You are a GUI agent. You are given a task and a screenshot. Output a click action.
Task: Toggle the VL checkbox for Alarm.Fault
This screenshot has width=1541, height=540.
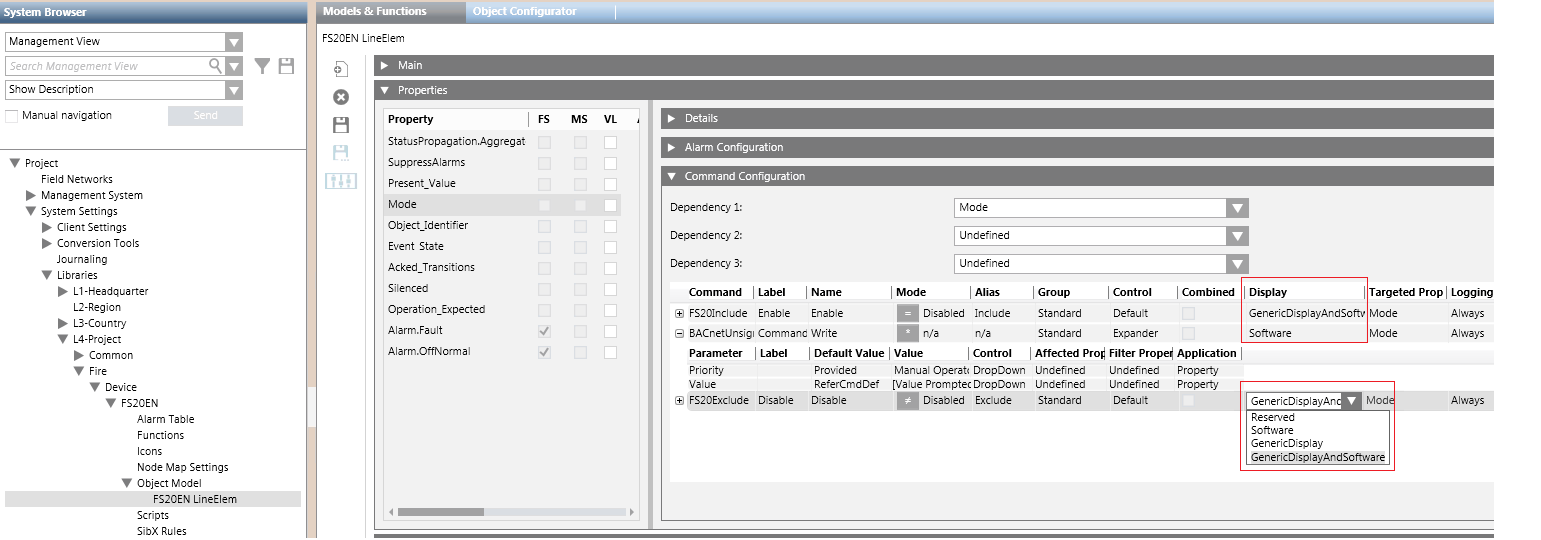pyautogui.click(x=610, y=331)
